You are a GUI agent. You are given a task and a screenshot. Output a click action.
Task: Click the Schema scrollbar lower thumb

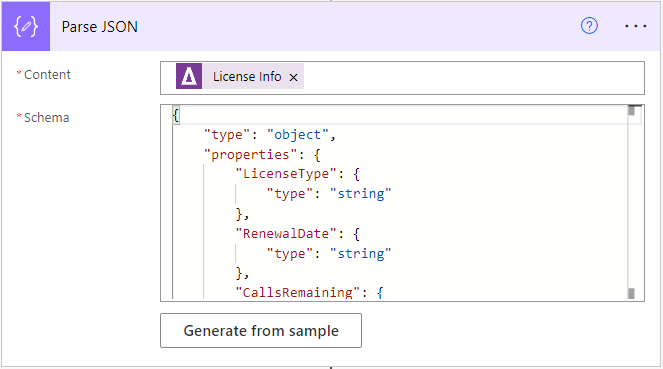pos(631,293)
